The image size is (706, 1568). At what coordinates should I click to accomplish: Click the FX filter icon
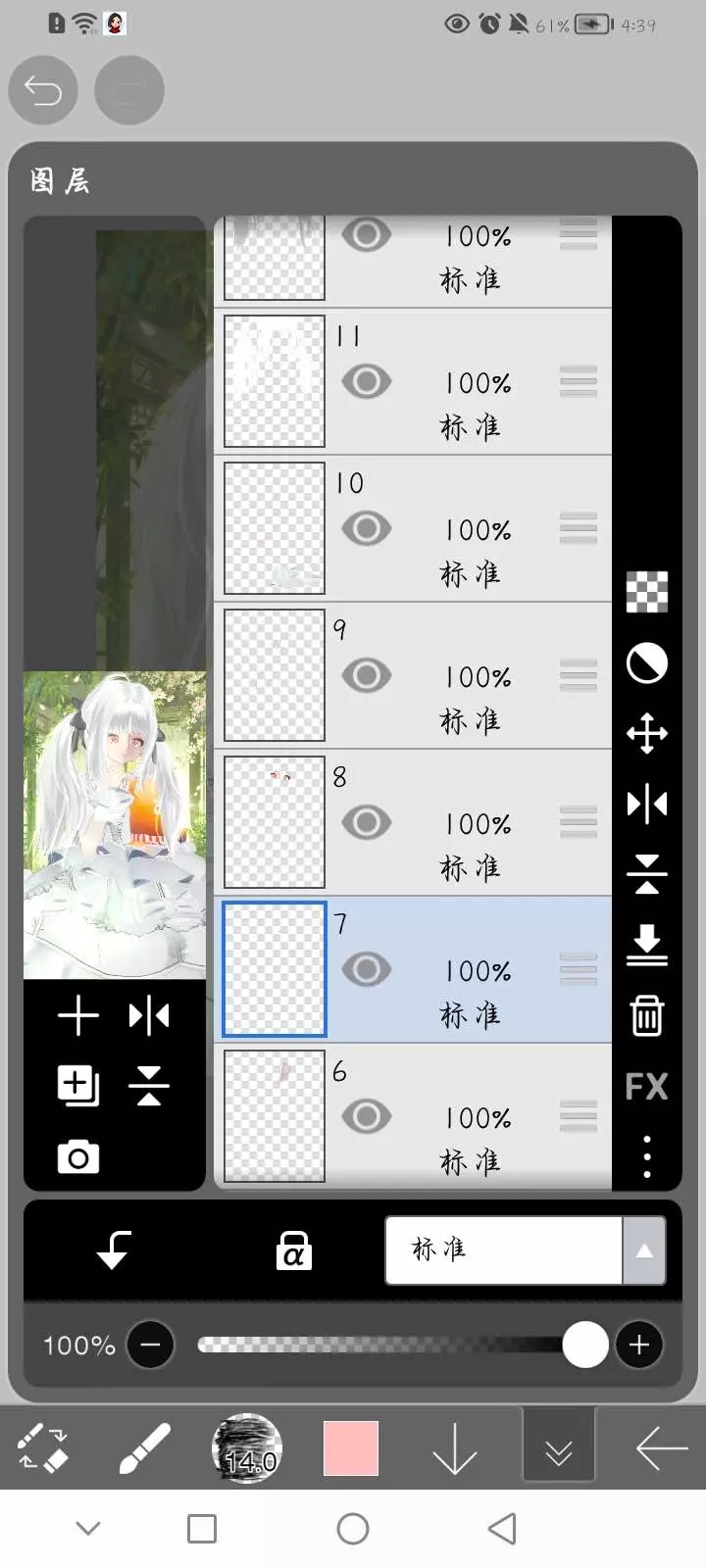(x=646, y=1086)
